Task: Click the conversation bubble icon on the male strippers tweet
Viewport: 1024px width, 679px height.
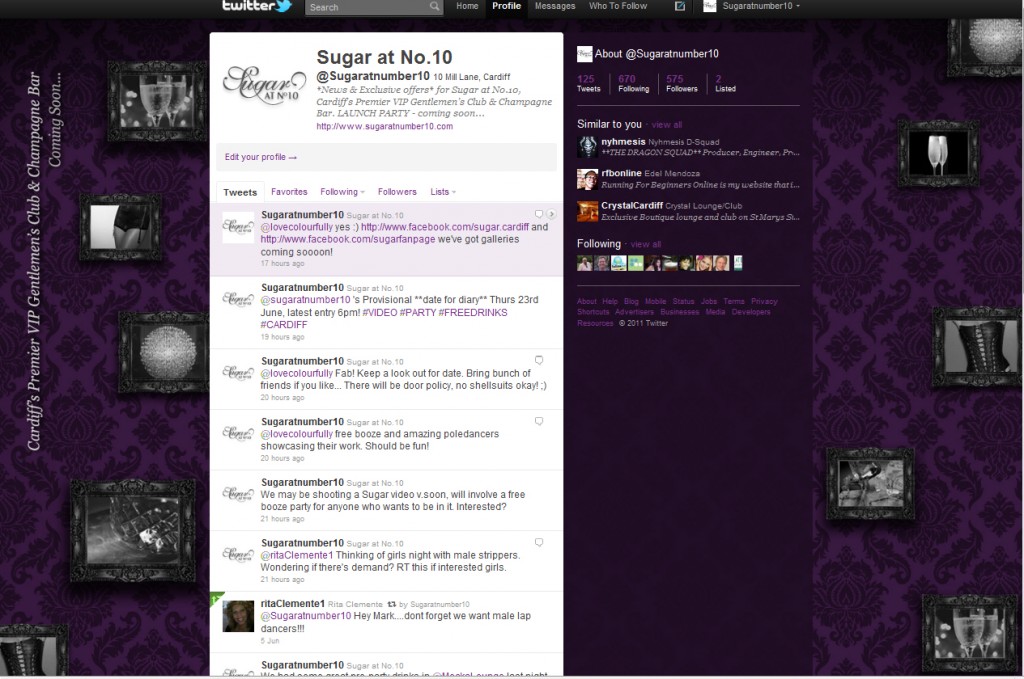Action: [539, 543]
